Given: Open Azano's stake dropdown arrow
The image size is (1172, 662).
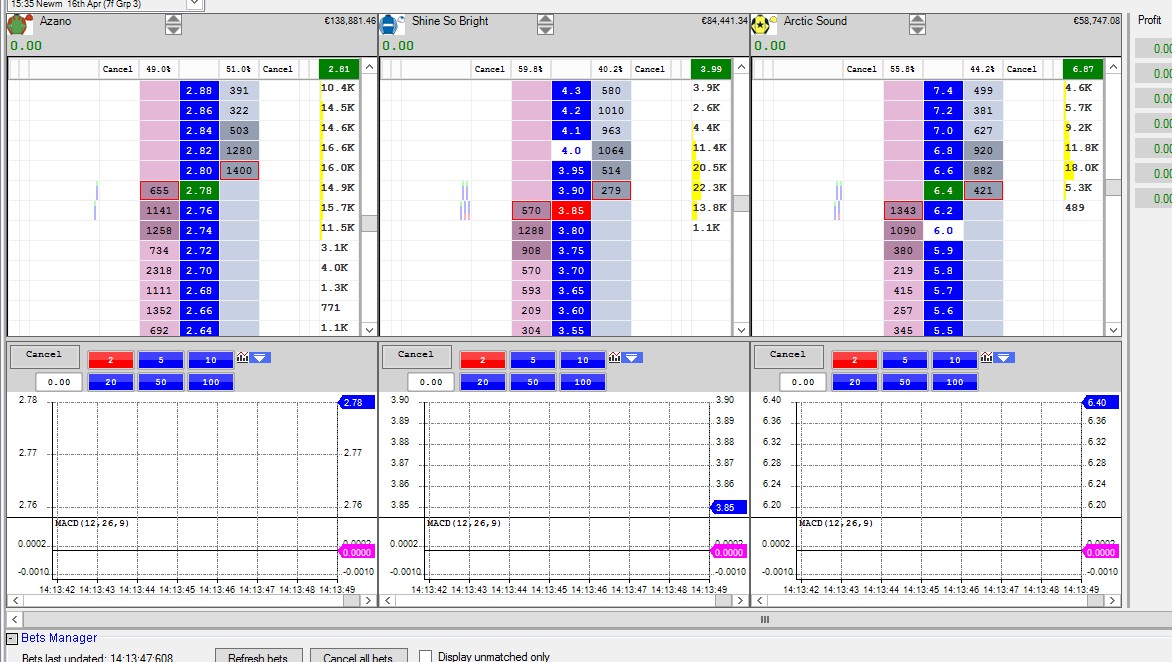Looking at the screenshot, I should pos(260,358).
